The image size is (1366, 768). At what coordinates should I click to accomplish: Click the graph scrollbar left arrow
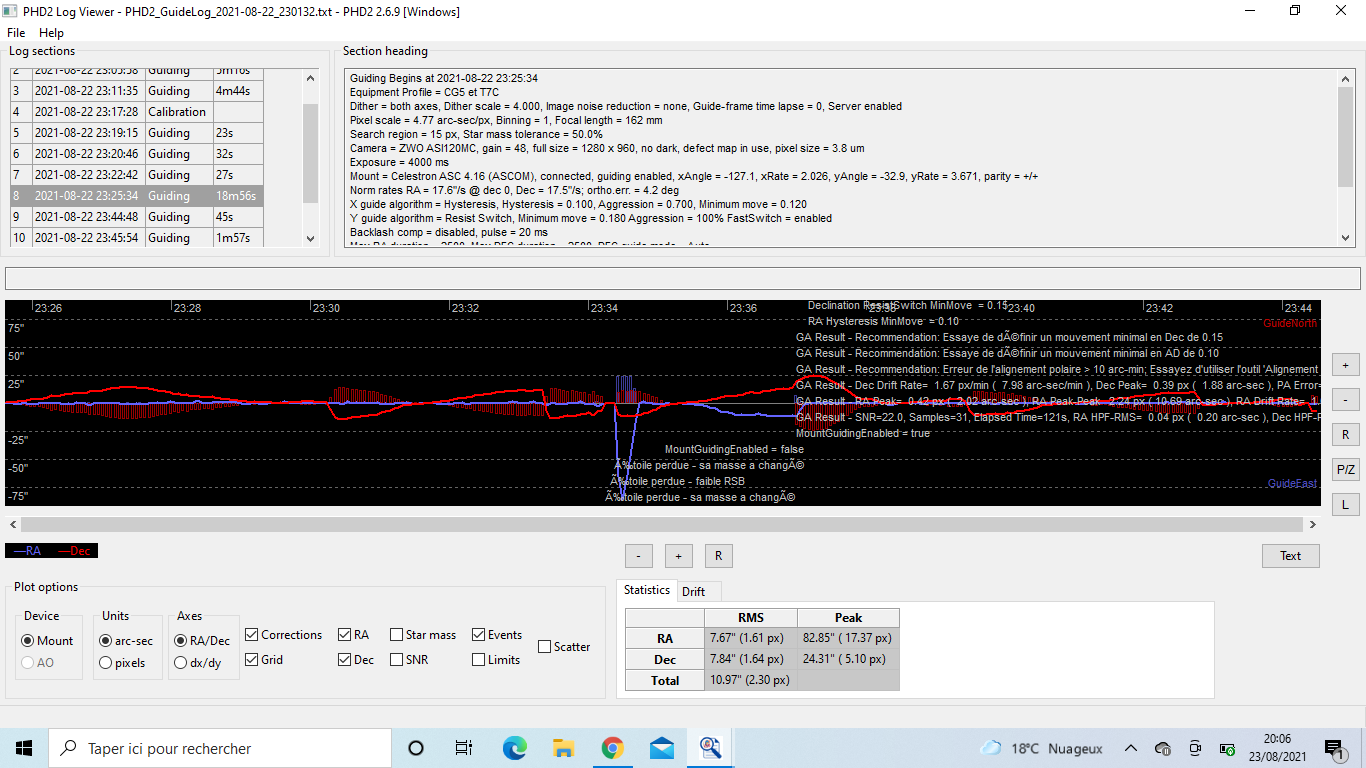pyautogui.click(x=13, y=524)
